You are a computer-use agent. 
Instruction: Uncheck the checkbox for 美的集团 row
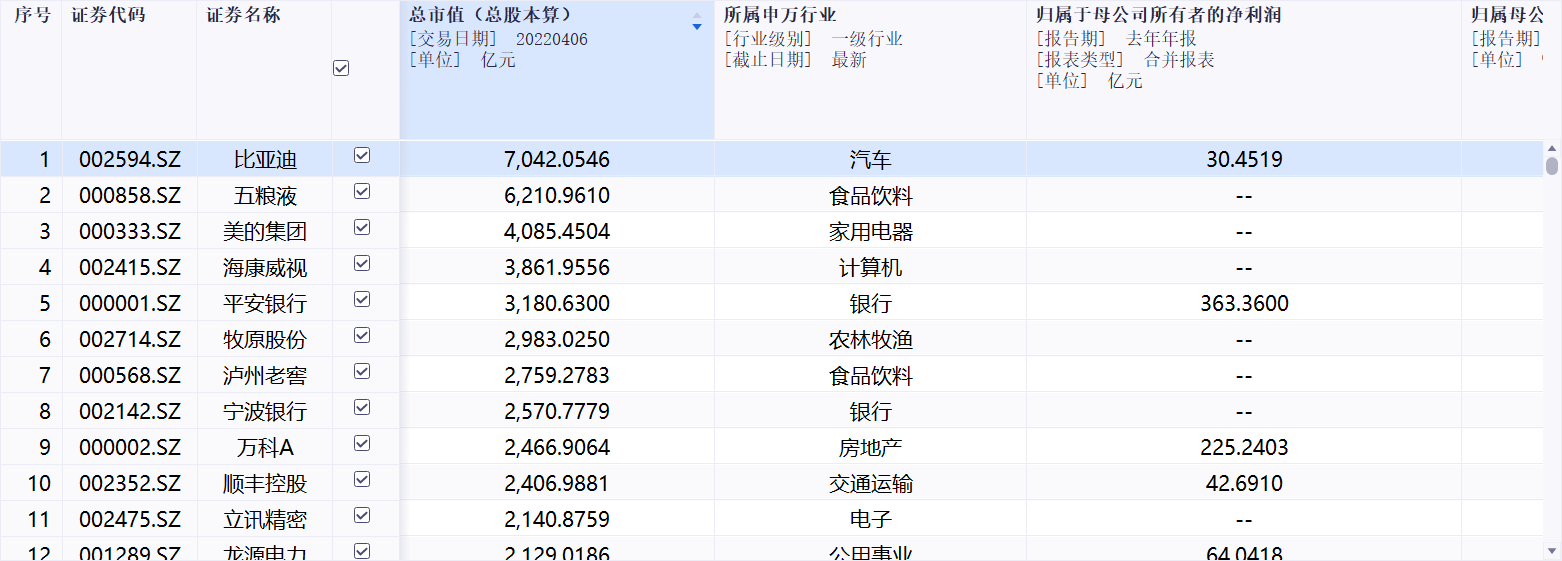[362, 227]
